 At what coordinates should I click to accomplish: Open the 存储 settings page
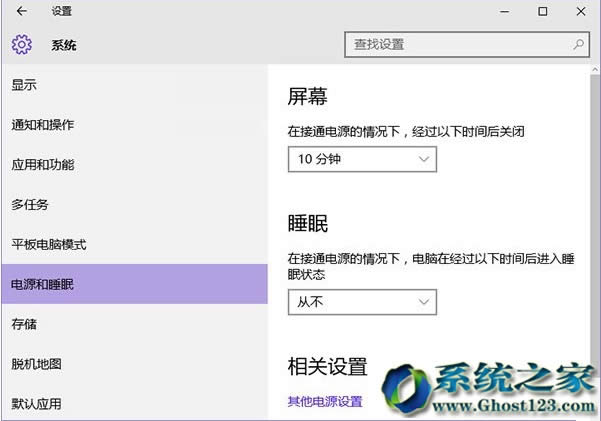[x=24, y=325]
